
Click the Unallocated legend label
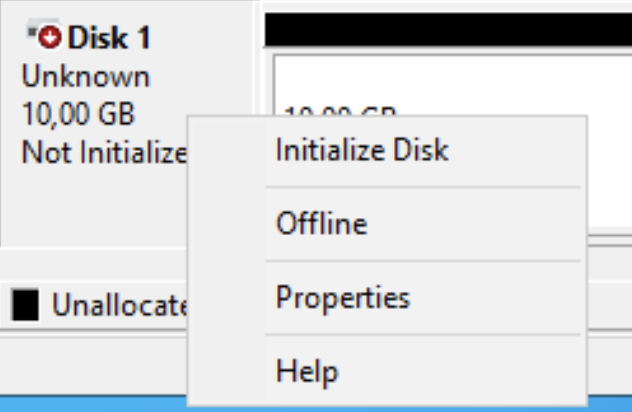point(120,304)
